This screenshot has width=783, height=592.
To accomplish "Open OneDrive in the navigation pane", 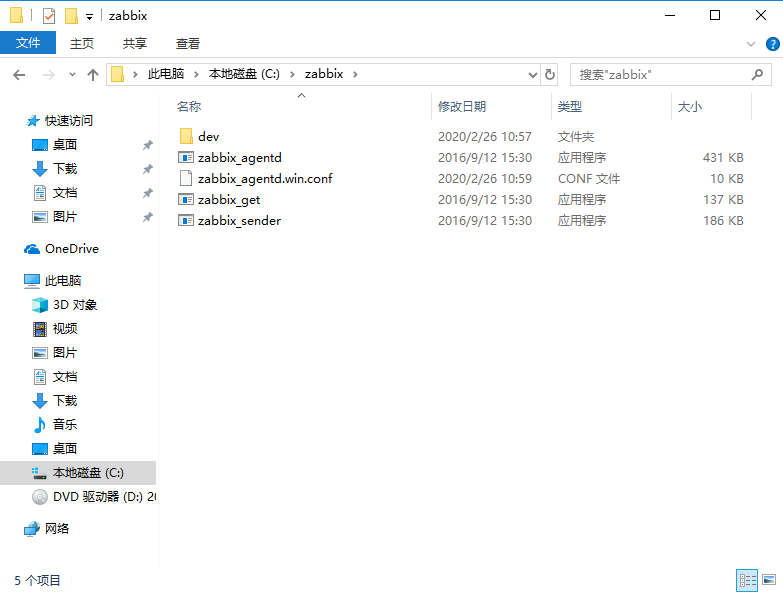I will [72, 249].
